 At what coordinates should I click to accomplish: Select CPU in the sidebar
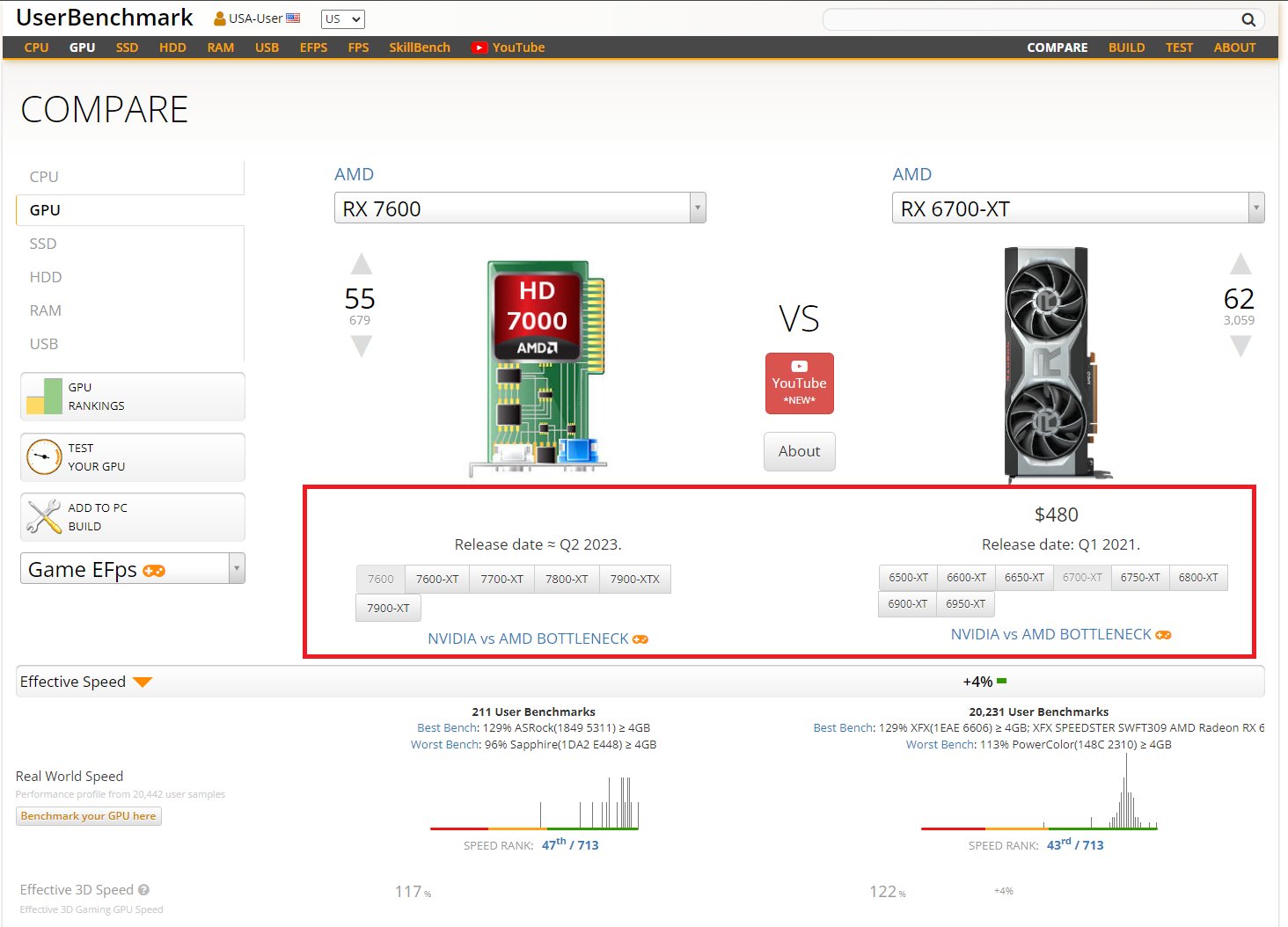(130, 177)
